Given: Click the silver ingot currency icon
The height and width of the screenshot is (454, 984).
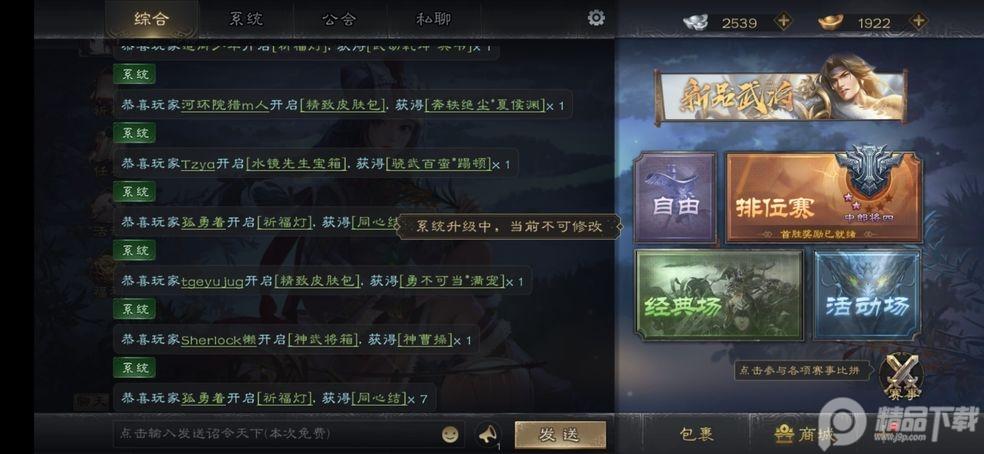Looking at the screenshot, I should 696,23.
